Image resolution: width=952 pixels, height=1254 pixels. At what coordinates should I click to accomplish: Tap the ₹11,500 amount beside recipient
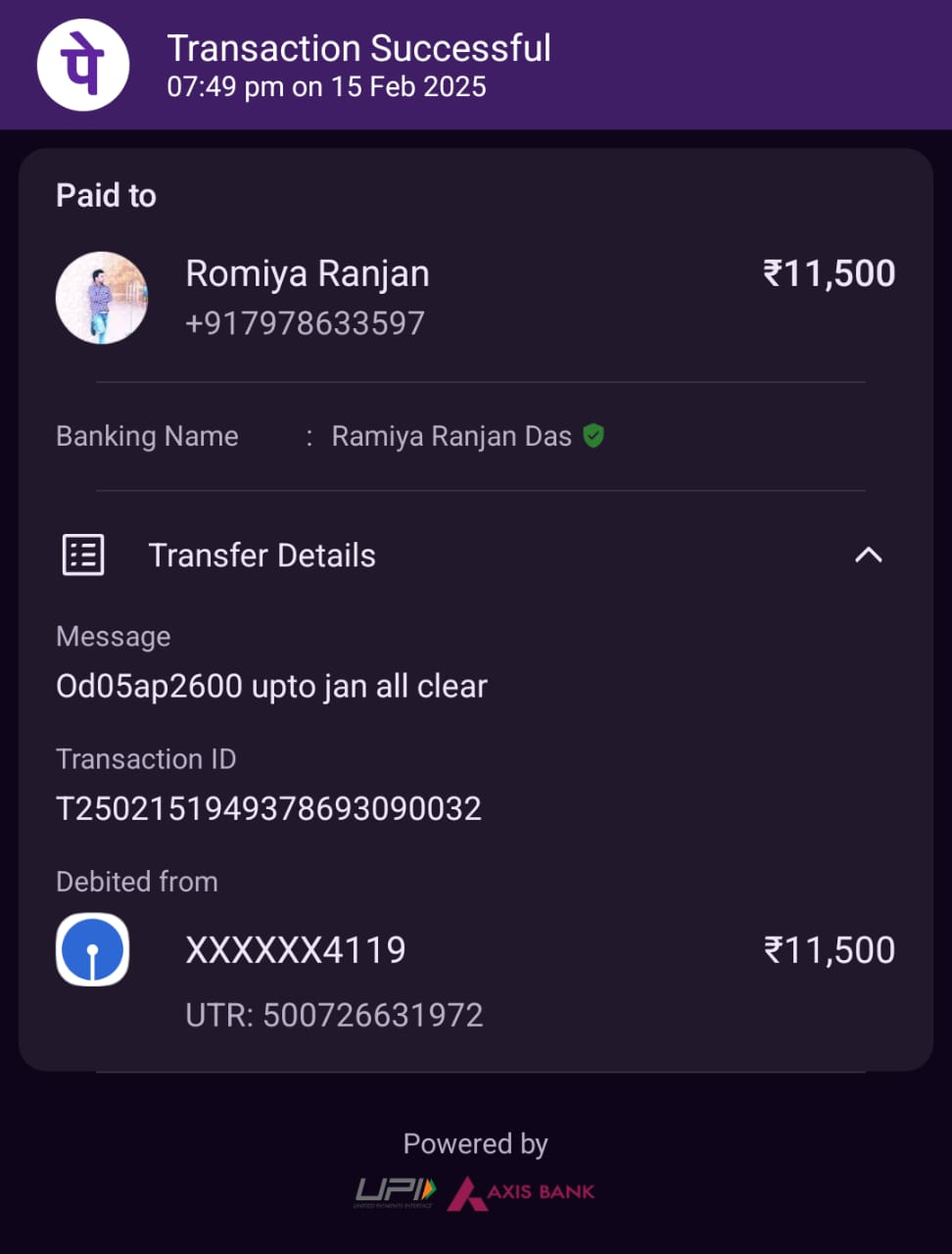pyautogui.click(x=829, y=274)
